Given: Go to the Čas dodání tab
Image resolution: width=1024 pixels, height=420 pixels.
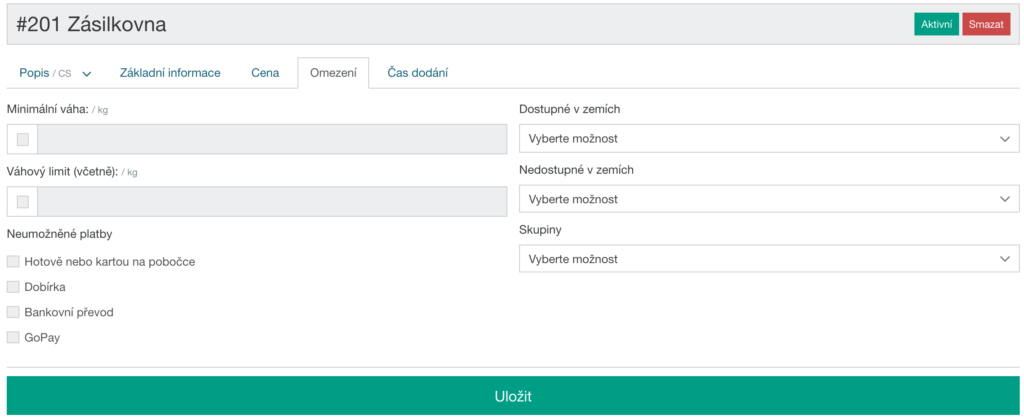Looking at the screenshot, I should pos(417,73).
